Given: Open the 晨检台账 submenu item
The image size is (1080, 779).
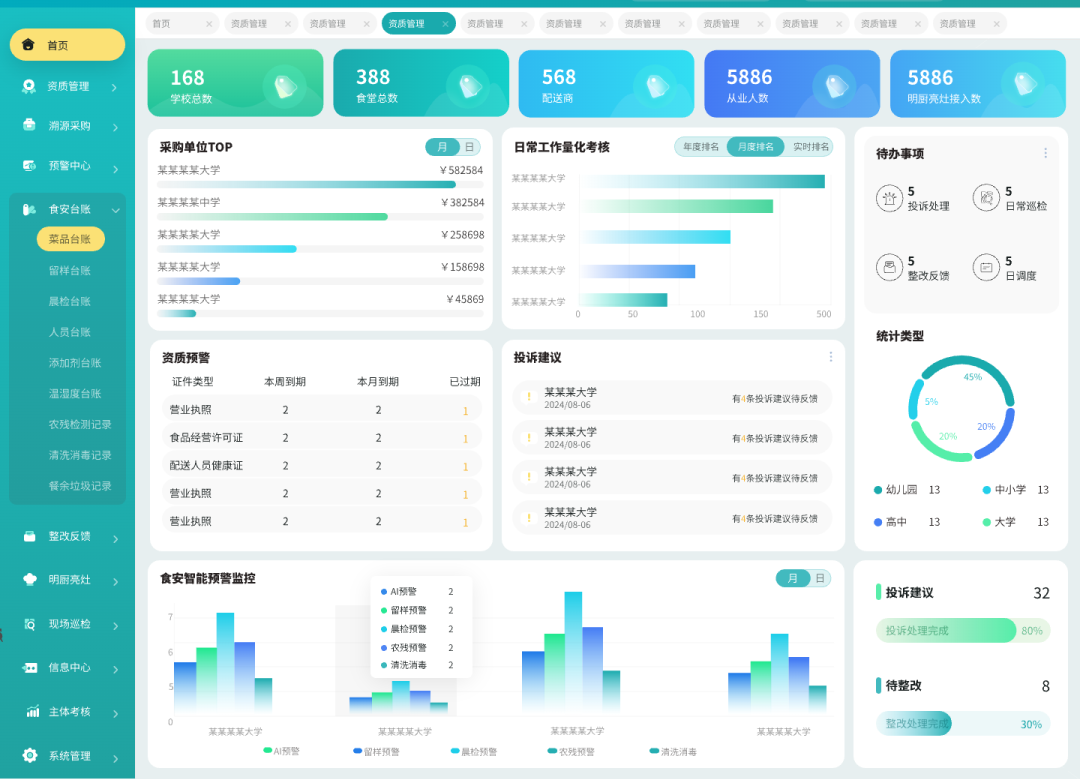Looking at the screenshot, I should [70, 301].
